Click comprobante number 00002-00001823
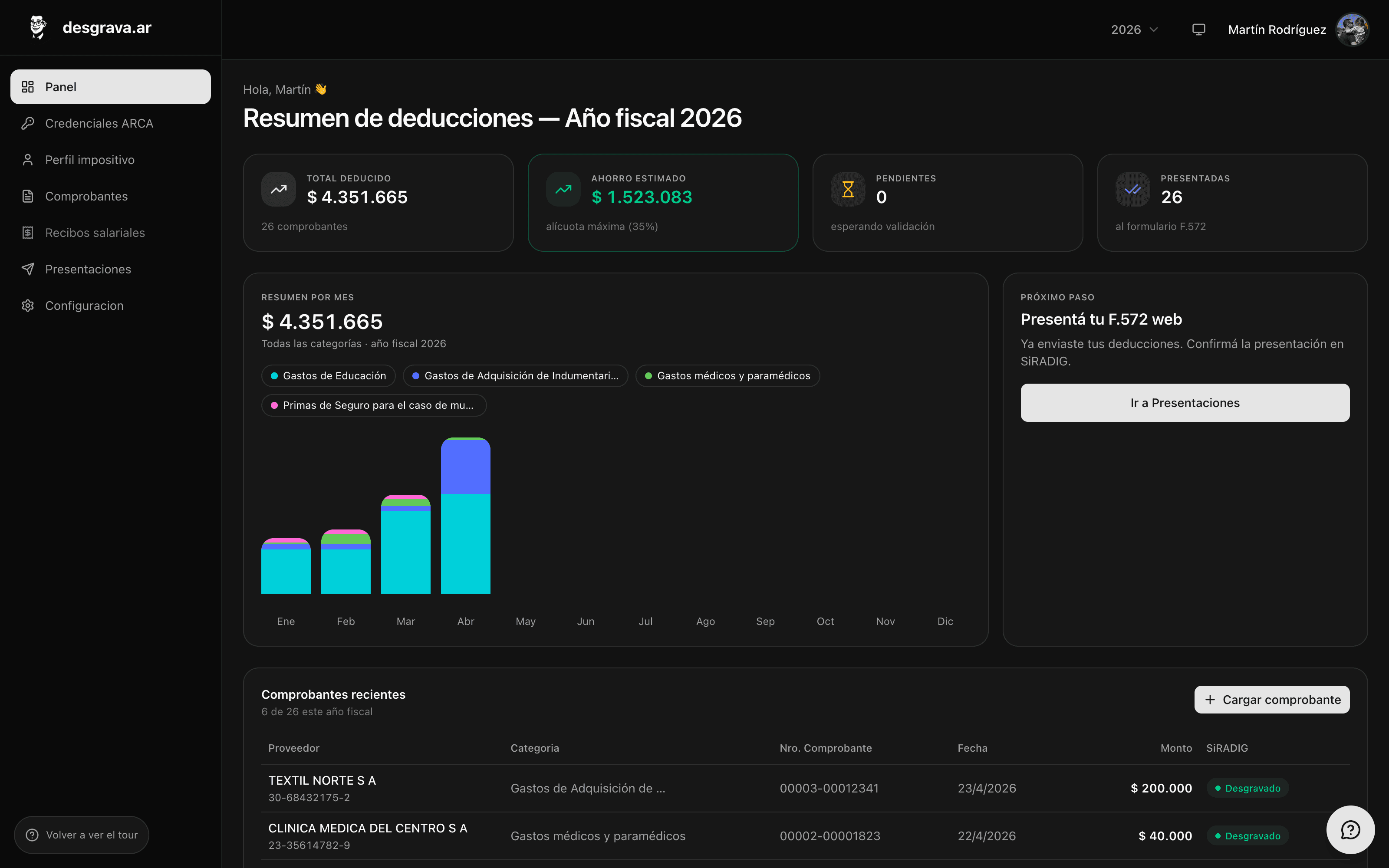This screenshot has width=1389, height=868. [830, 836]
